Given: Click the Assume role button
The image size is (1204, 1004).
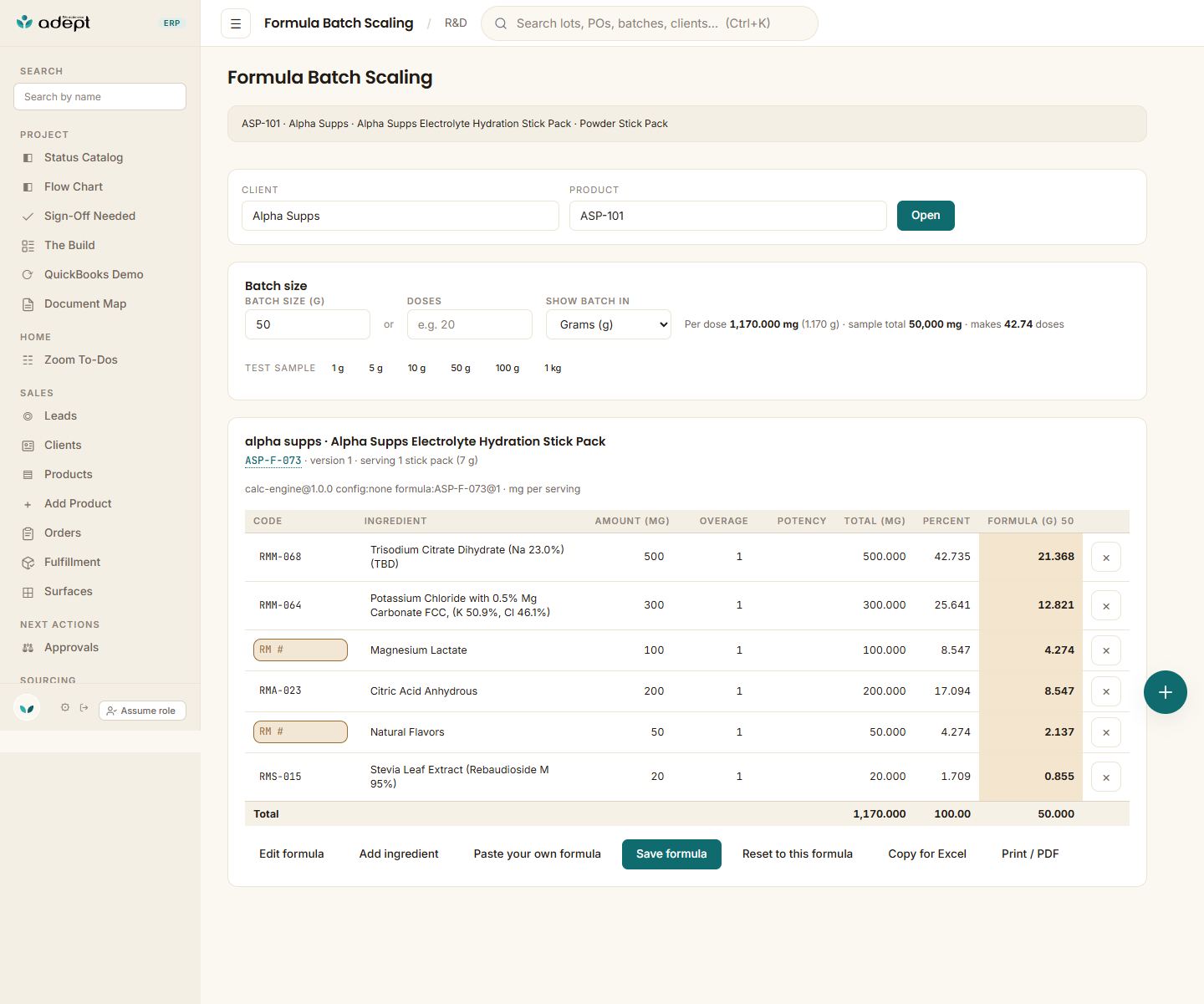Looking at the screenshot, I should pos(142,711).
